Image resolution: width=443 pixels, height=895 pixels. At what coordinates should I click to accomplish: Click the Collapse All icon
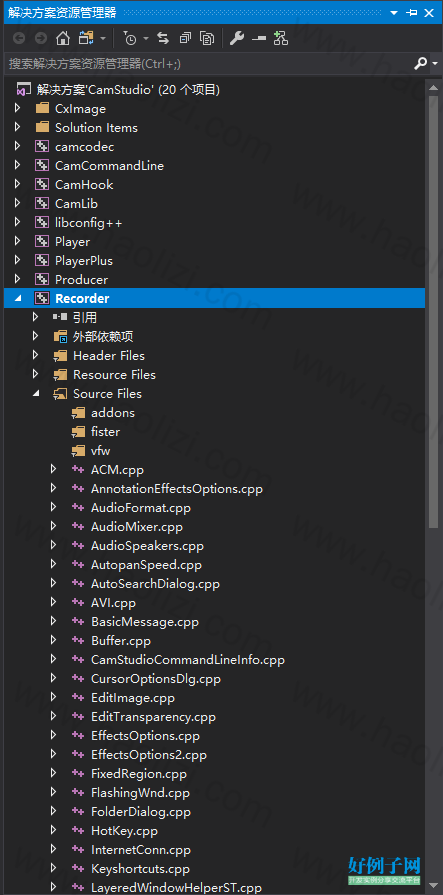coord(185,38)
